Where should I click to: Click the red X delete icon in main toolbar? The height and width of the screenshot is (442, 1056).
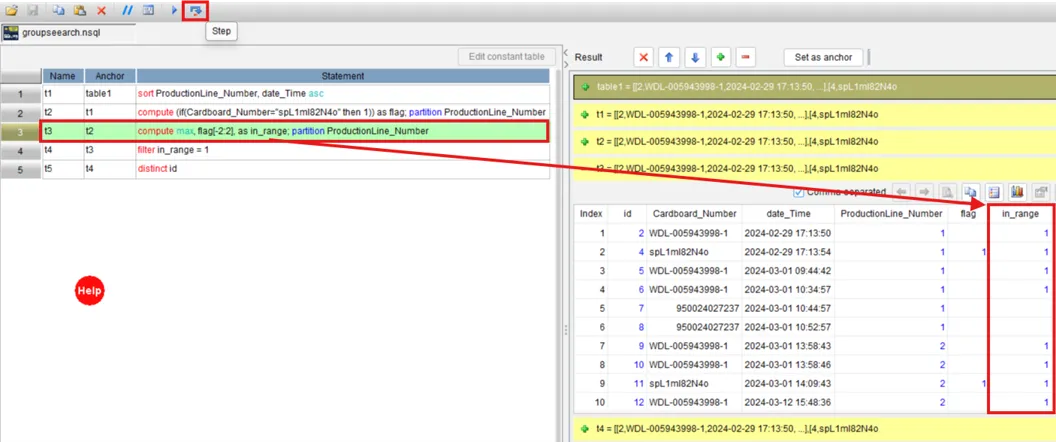[102, 10]
